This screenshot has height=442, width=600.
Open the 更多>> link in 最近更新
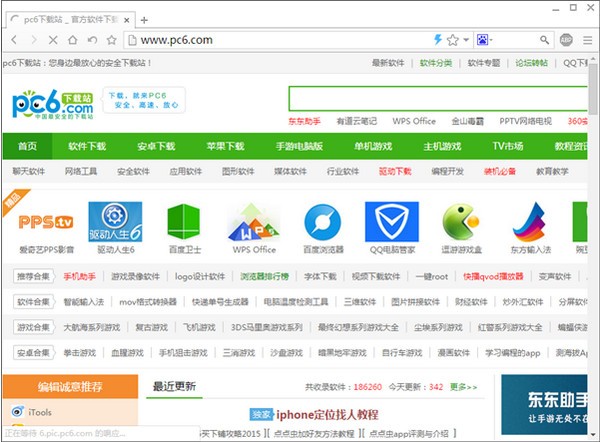(463, 386)
